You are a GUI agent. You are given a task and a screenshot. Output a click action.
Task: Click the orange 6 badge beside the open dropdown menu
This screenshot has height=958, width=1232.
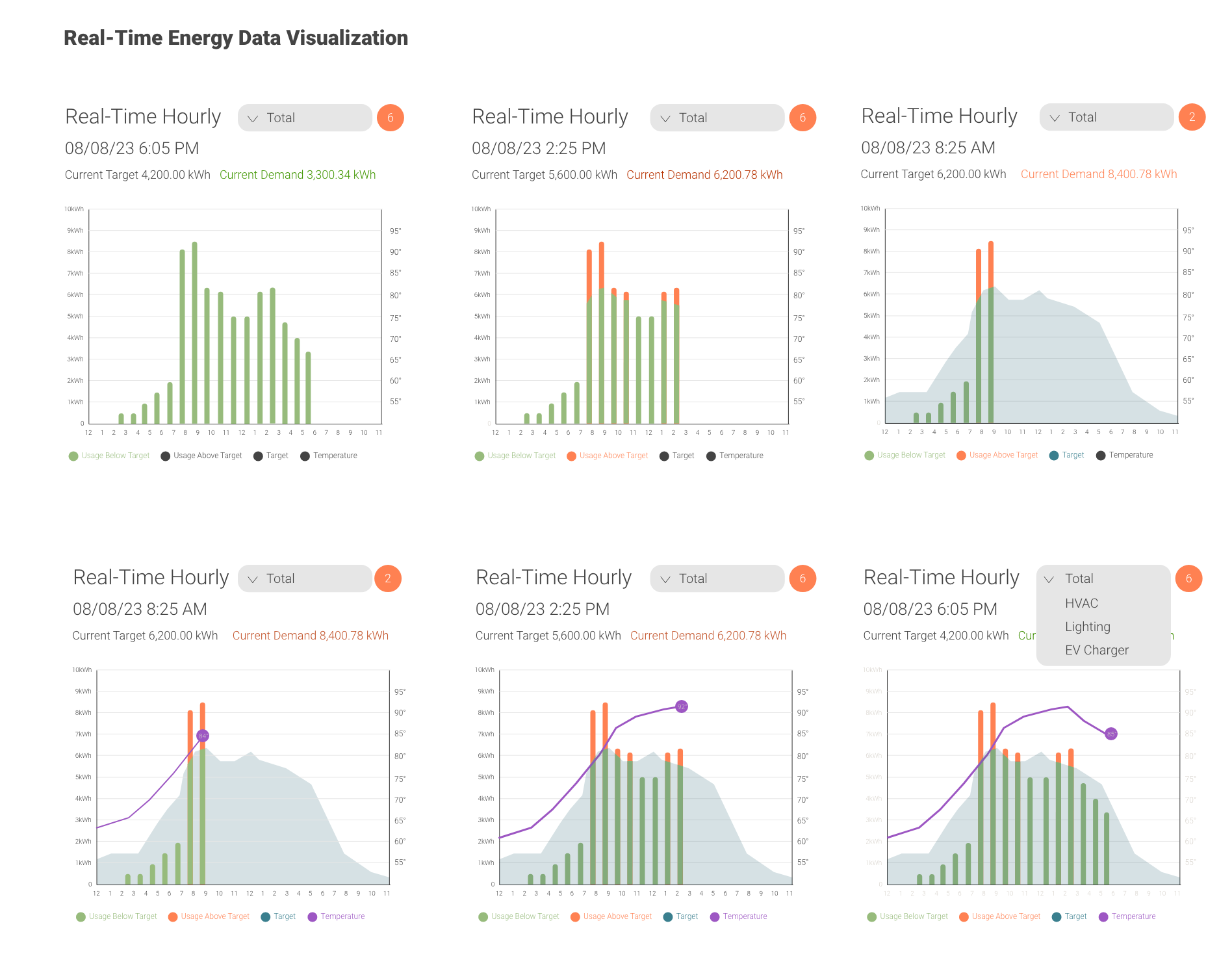(x=1188, y=578)
